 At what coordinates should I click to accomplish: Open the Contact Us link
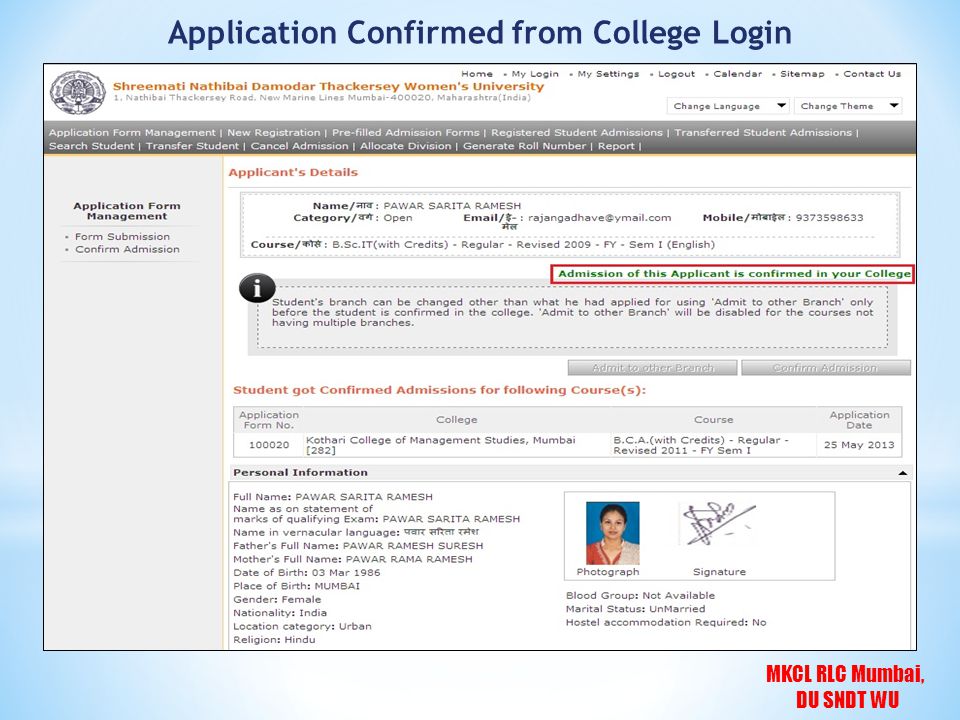point(872,73)
